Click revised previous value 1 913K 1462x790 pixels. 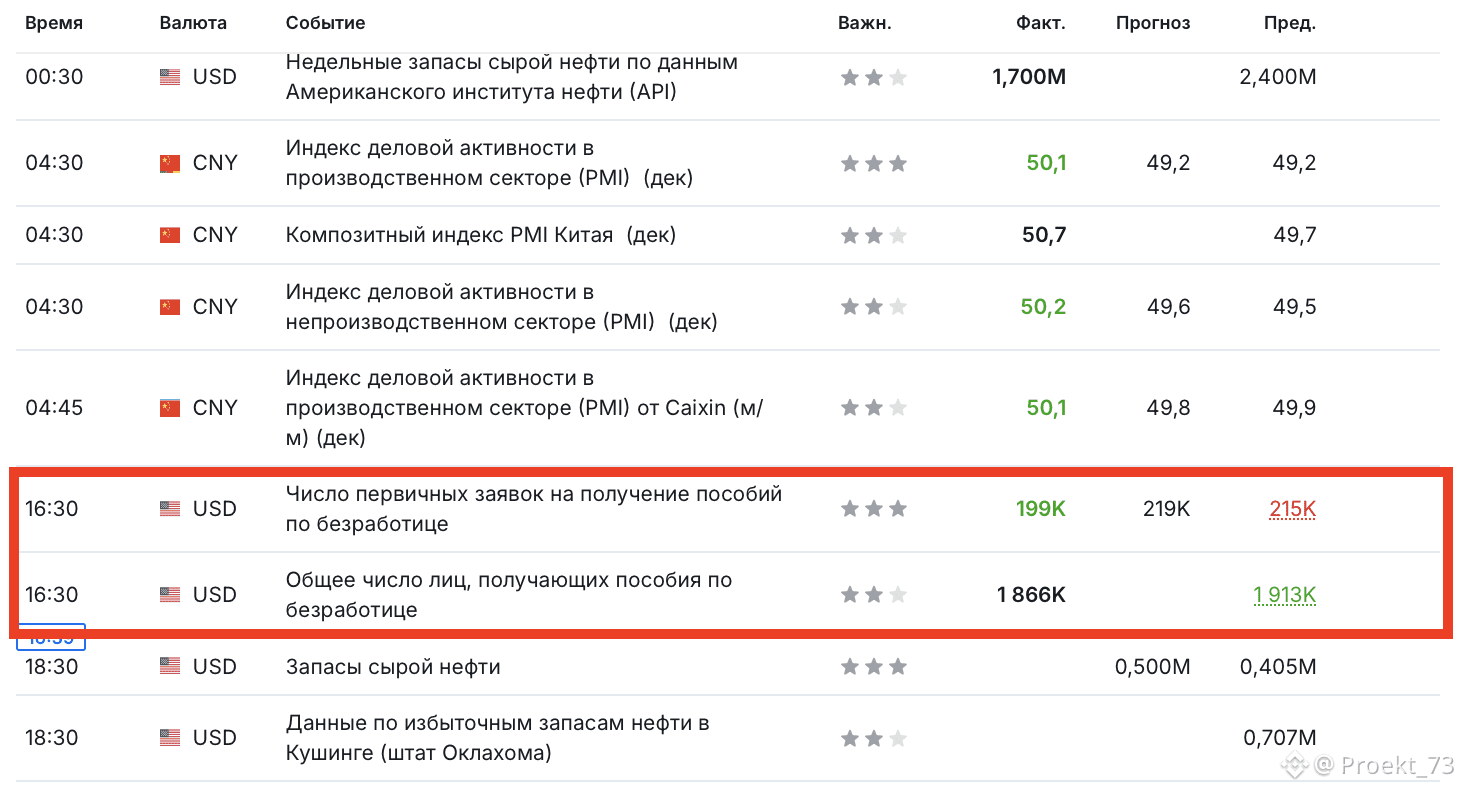(1284, 595)
